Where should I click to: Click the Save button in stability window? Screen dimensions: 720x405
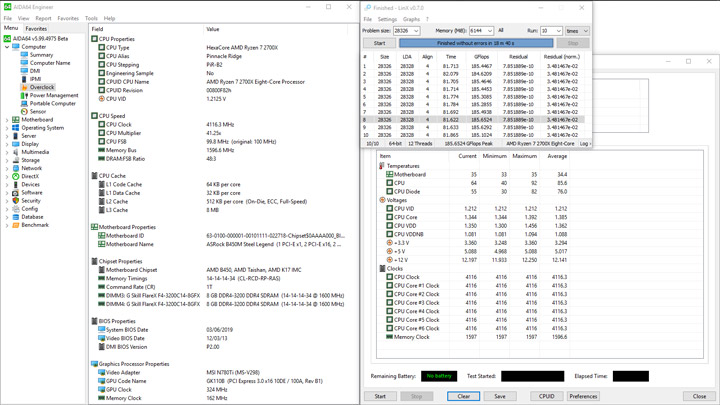click(x=500, y=396)
